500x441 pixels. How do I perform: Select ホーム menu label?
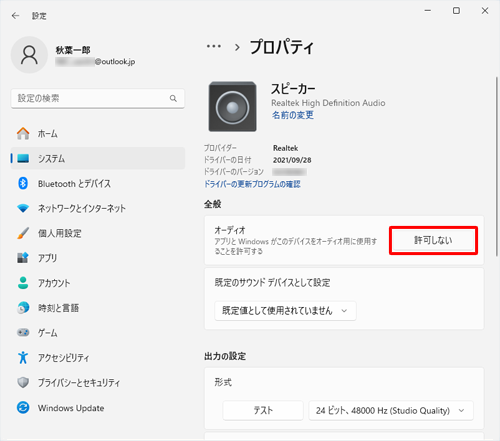coord(48,134)
